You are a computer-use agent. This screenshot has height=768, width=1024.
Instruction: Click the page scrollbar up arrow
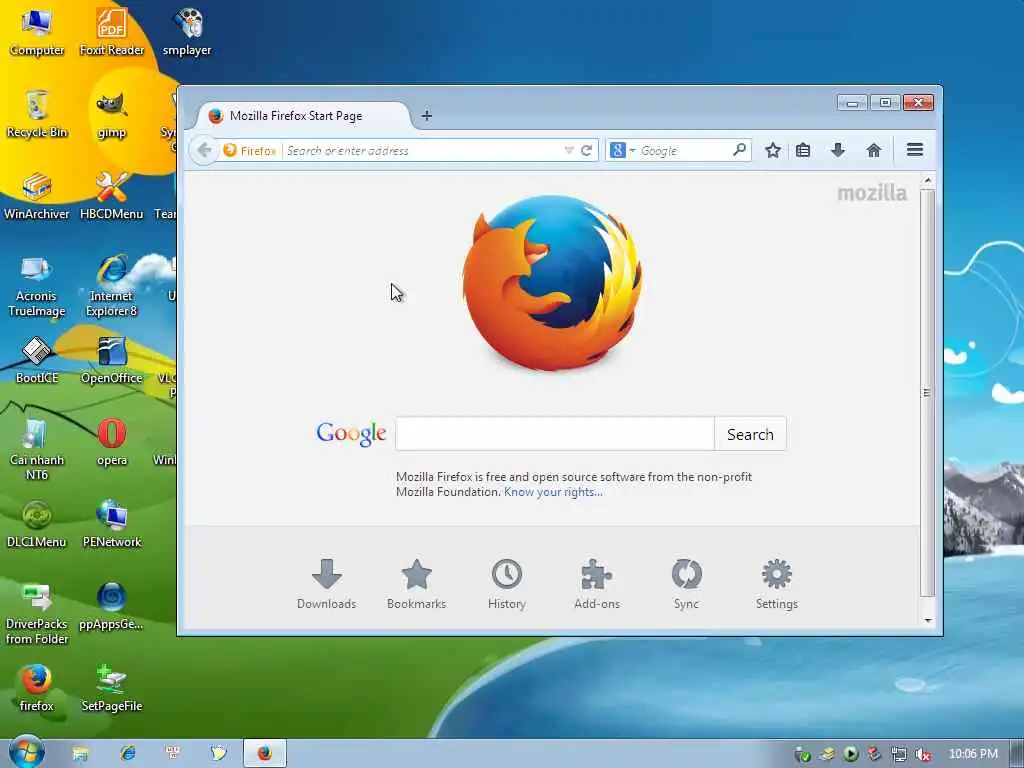point(927,180)
